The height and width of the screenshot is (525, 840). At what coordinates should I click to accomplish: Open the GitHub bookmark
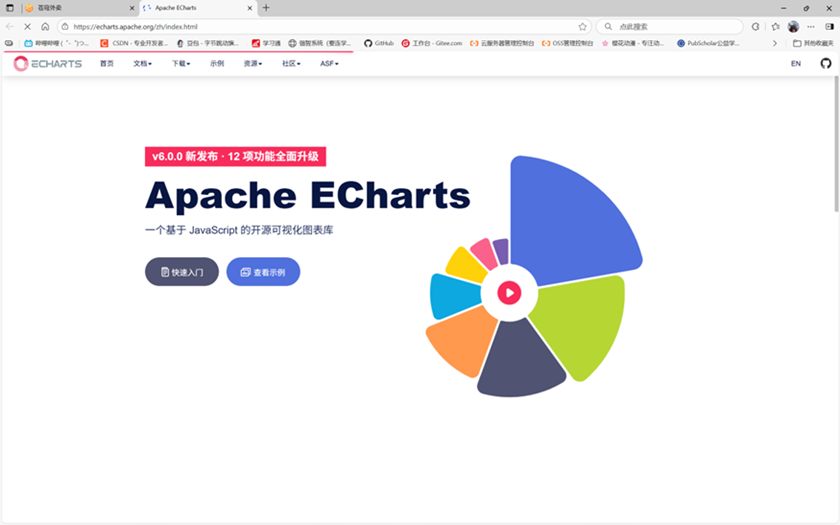[x=379, y=43]
